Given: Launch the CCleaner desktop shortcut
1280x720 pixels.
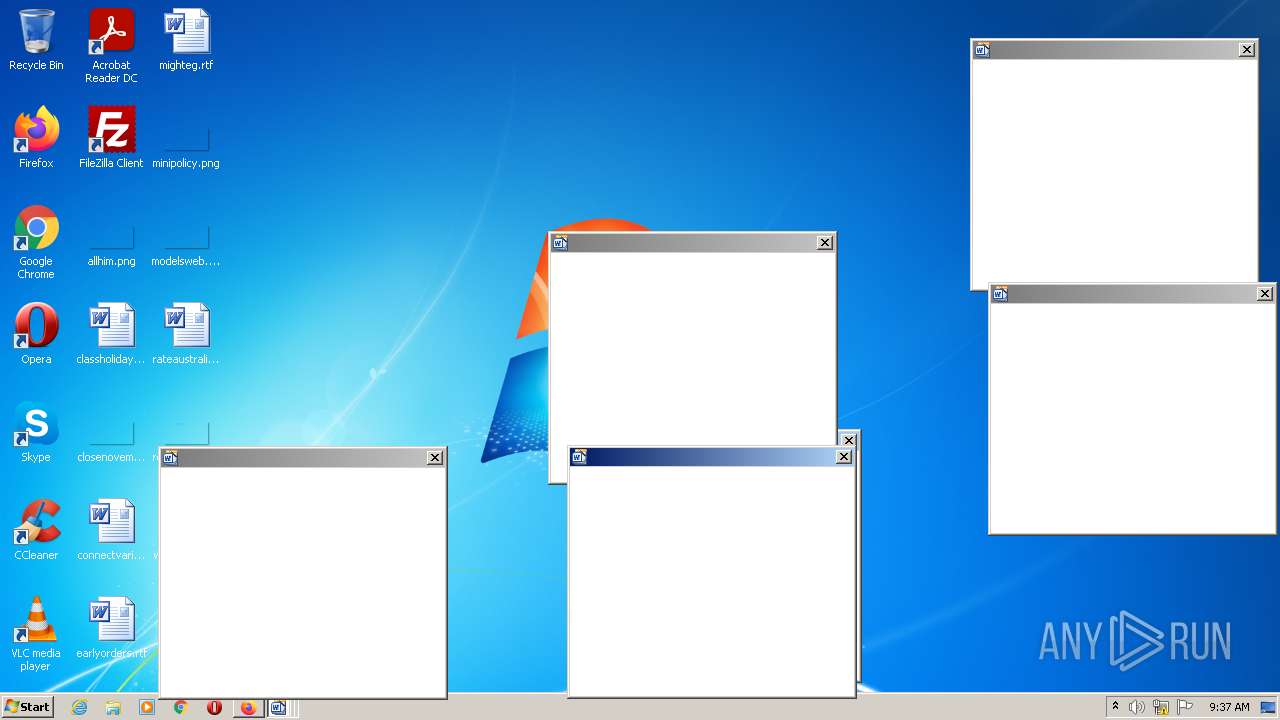Looking at the screenshot, I should coord(36,529).
